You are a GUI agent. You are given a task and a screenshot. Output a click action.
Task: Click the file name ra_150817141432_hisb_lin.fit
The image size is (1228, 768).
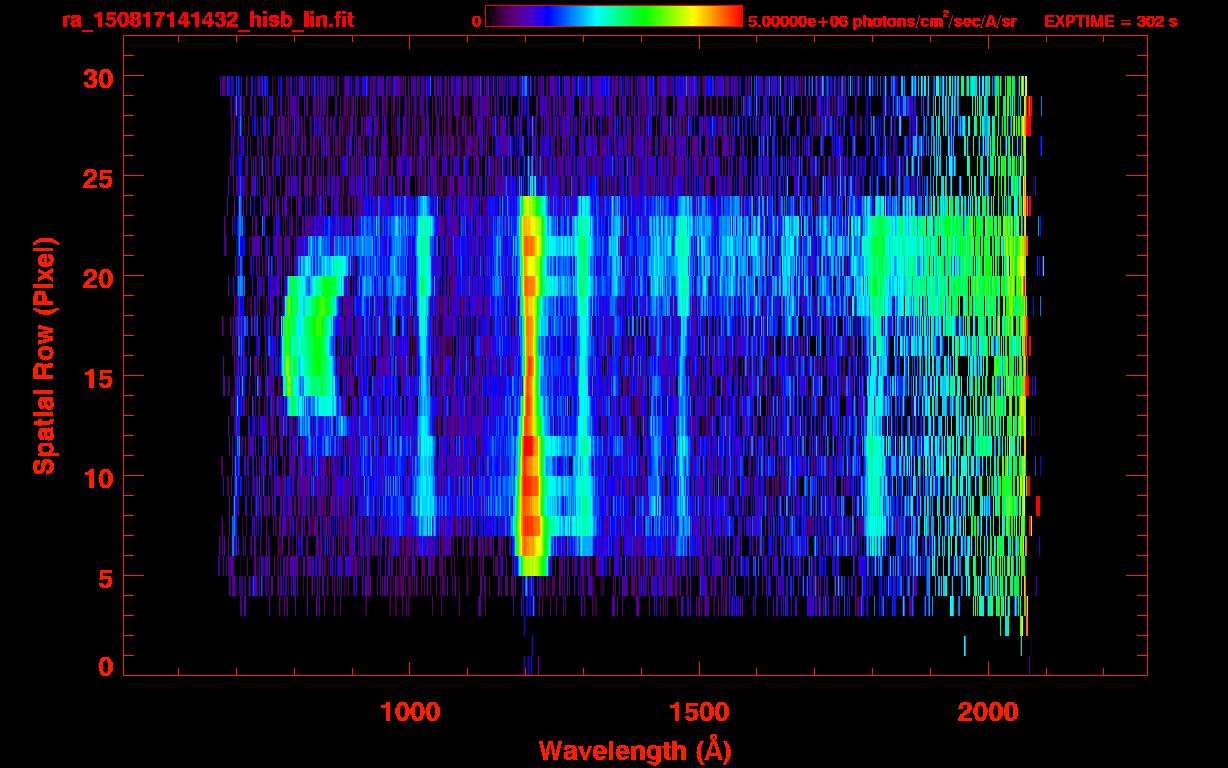coord(207,20)
